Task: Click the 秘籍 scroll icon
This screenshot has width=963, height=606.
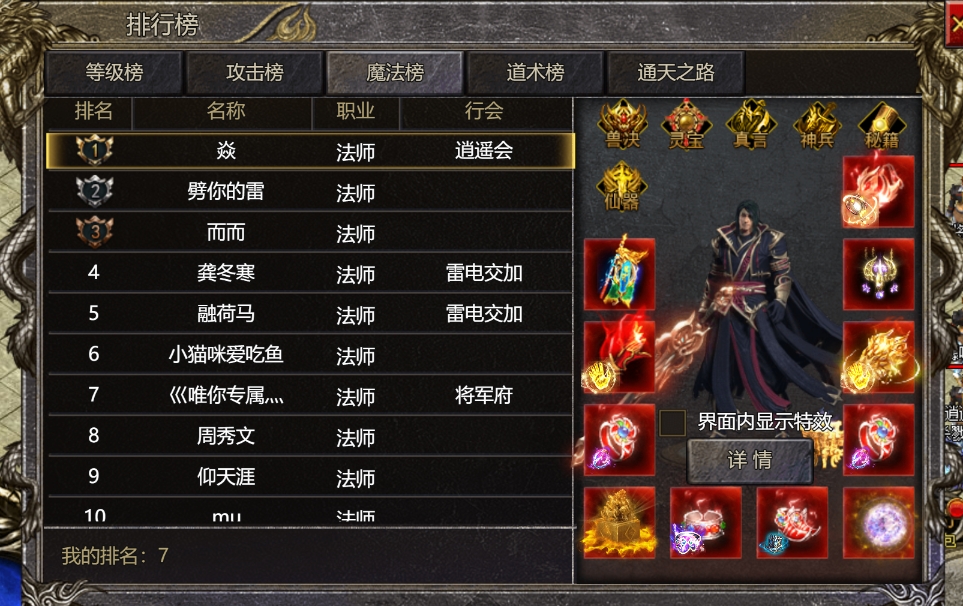Action: tap(881, 125)
